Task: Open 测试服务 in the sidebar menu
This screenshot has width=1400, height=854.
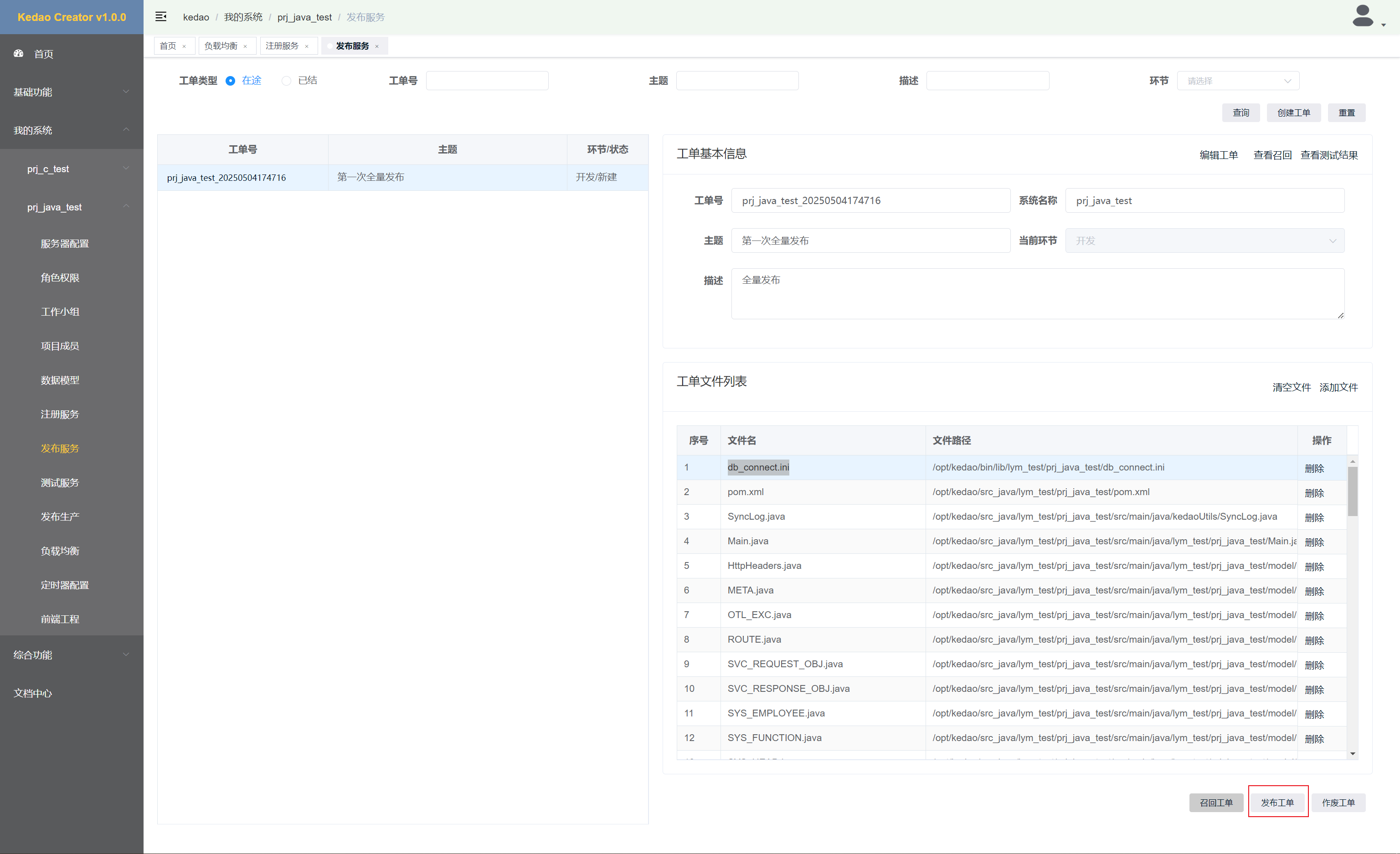Action: pyautogui.click(x=60, y=483)
